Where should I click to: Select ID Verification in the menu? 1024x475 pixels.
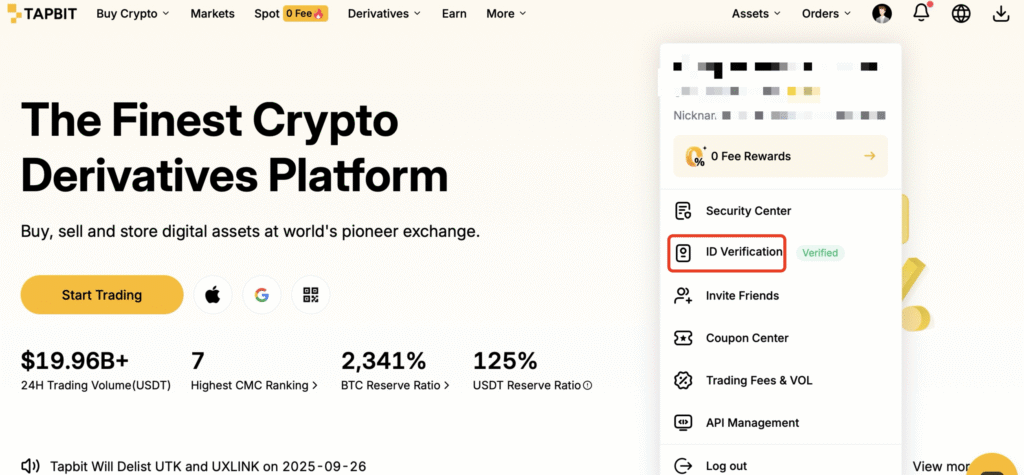point(743,252)
